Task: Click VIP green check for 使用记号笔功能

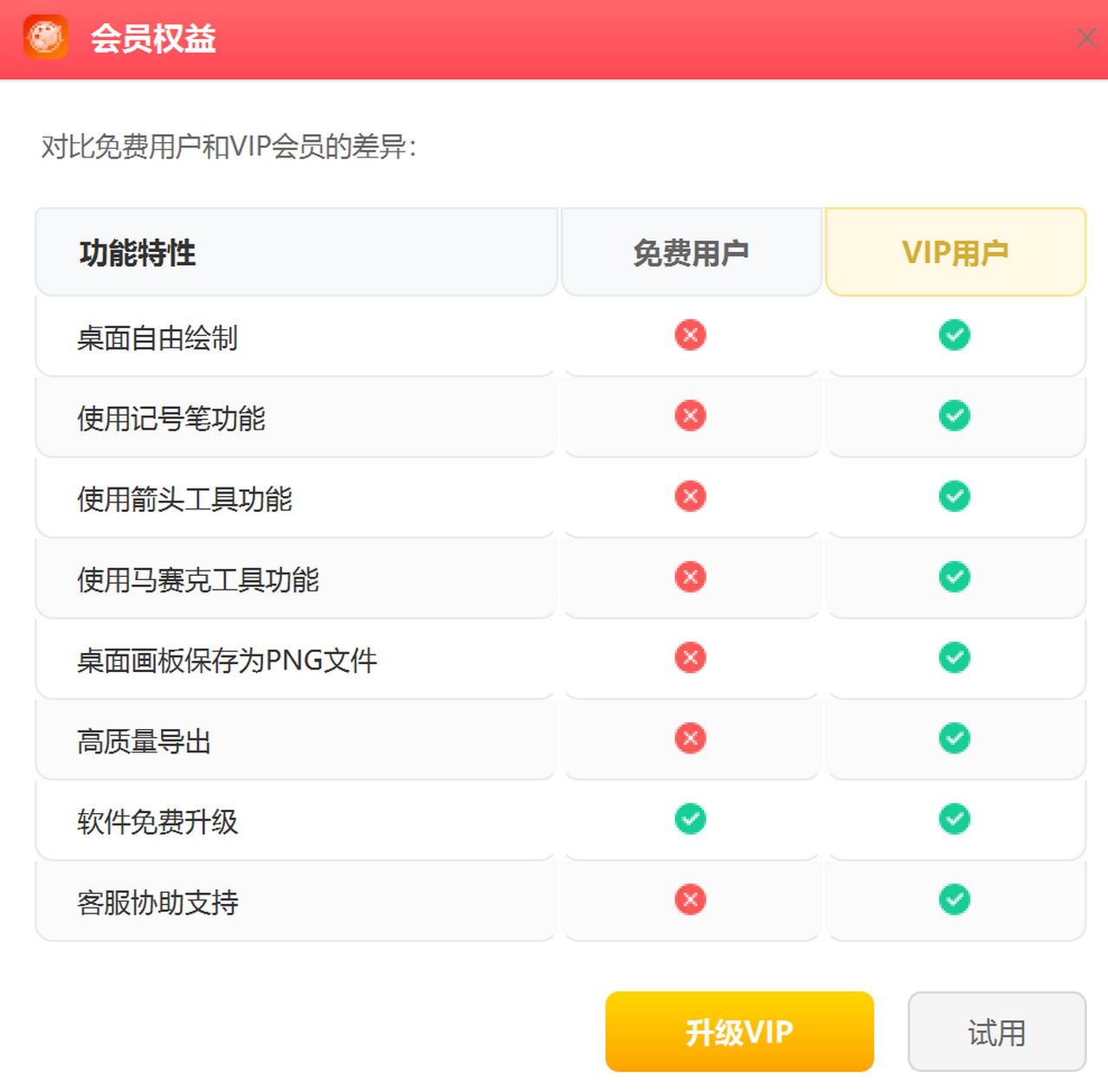Action: click(954, 416)
